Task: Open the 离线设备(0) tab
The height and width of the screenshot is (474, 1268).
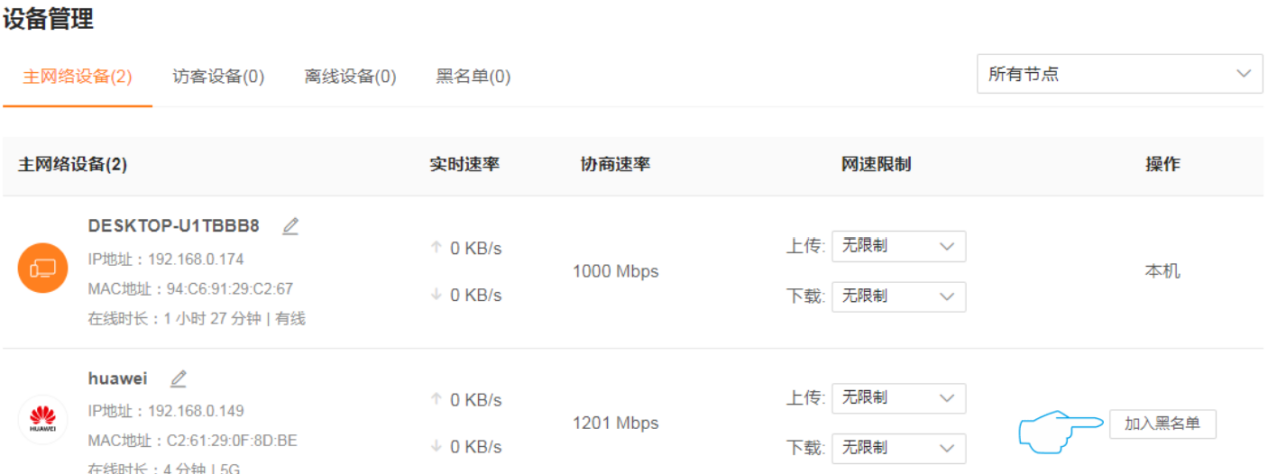Action: click(x=350, y=77)
